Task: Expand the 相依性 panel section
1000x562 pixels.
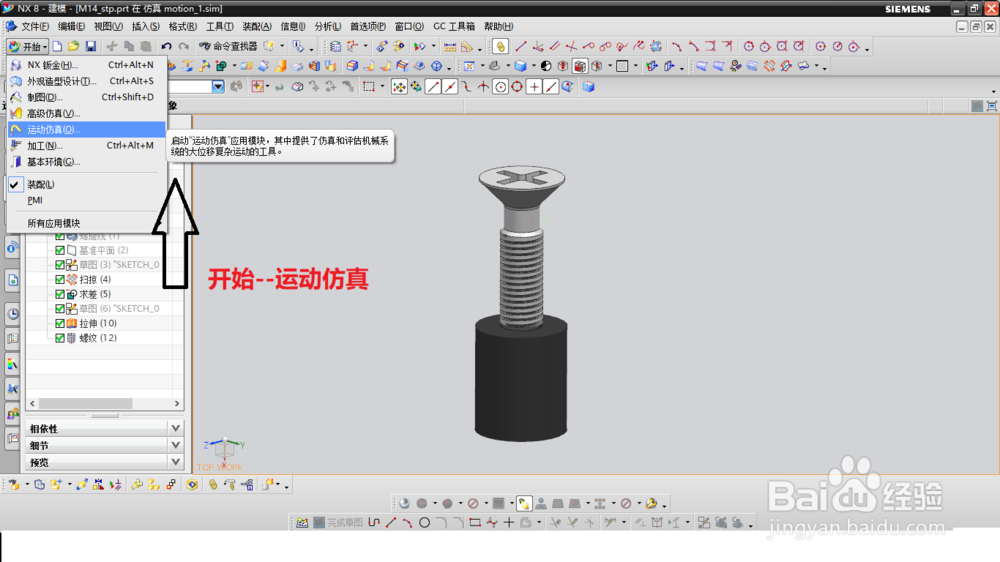Action: click(x=176, y=429)
